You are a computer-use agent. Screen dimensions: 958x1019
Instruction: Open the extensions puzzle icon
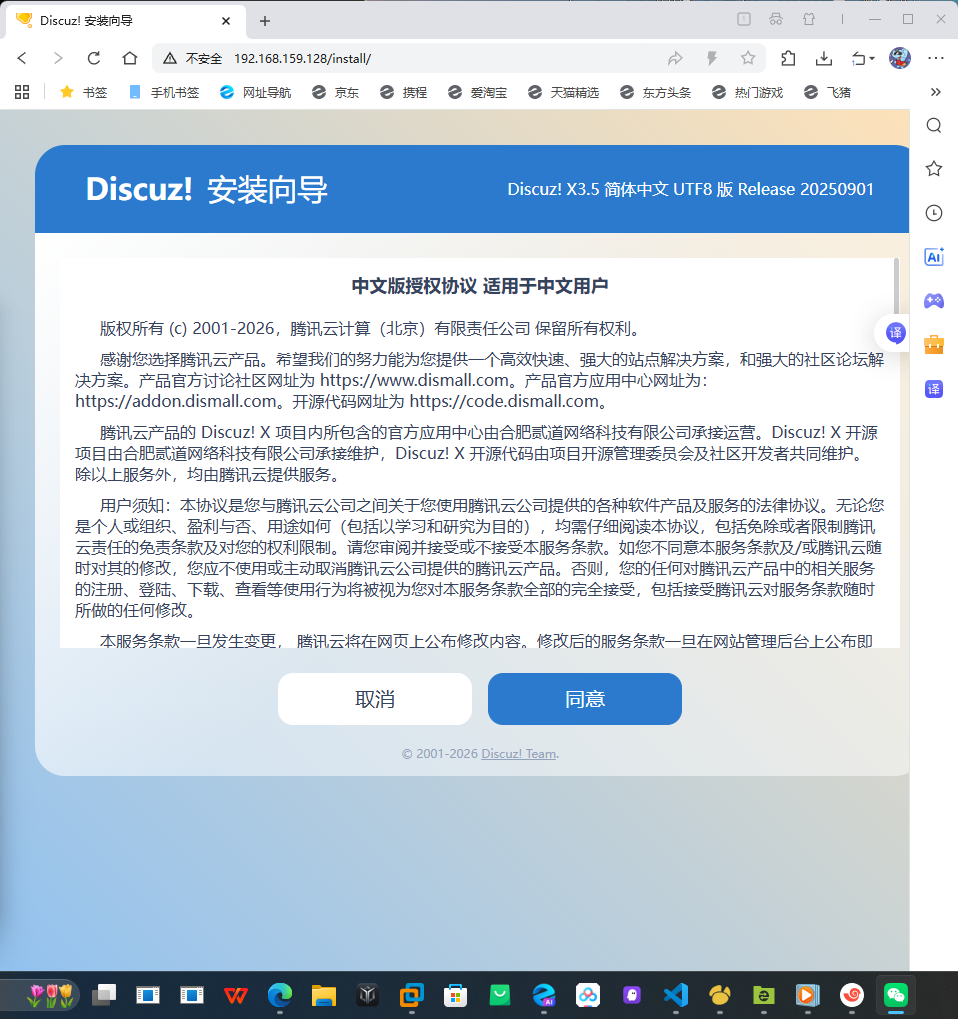point(788,58)
